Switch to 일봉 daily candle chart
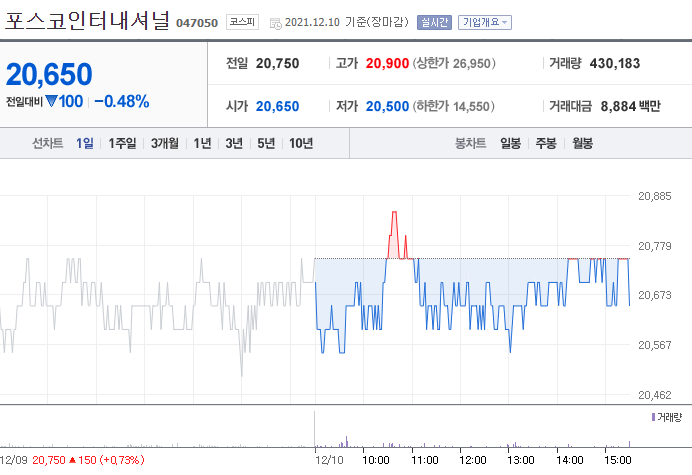This screenshot has width=692, height=475. tap(511, 143)
